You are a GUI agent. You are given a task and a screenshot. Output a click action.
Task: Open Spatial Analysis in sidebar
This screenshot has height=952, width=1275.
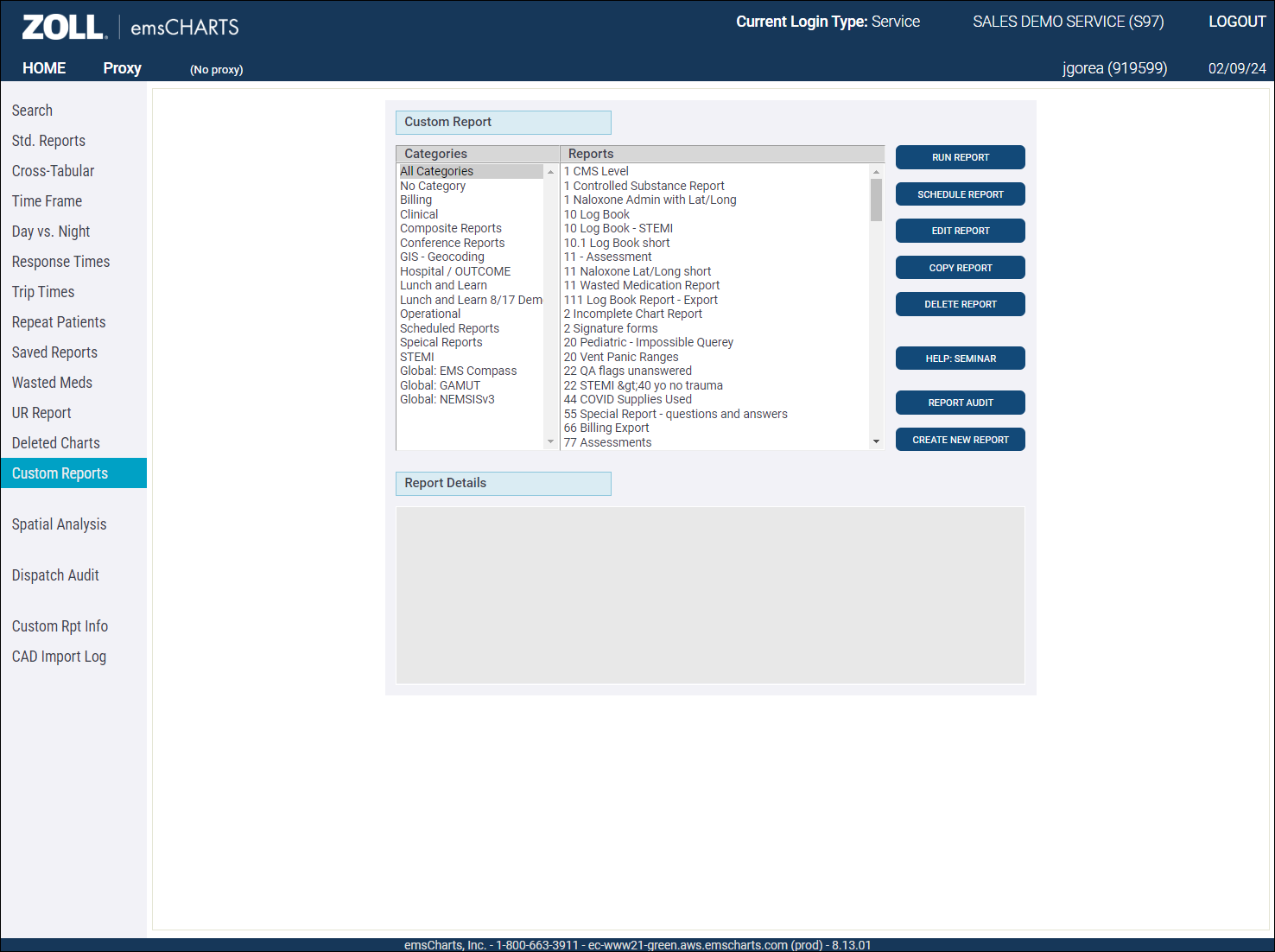point(59,524)
